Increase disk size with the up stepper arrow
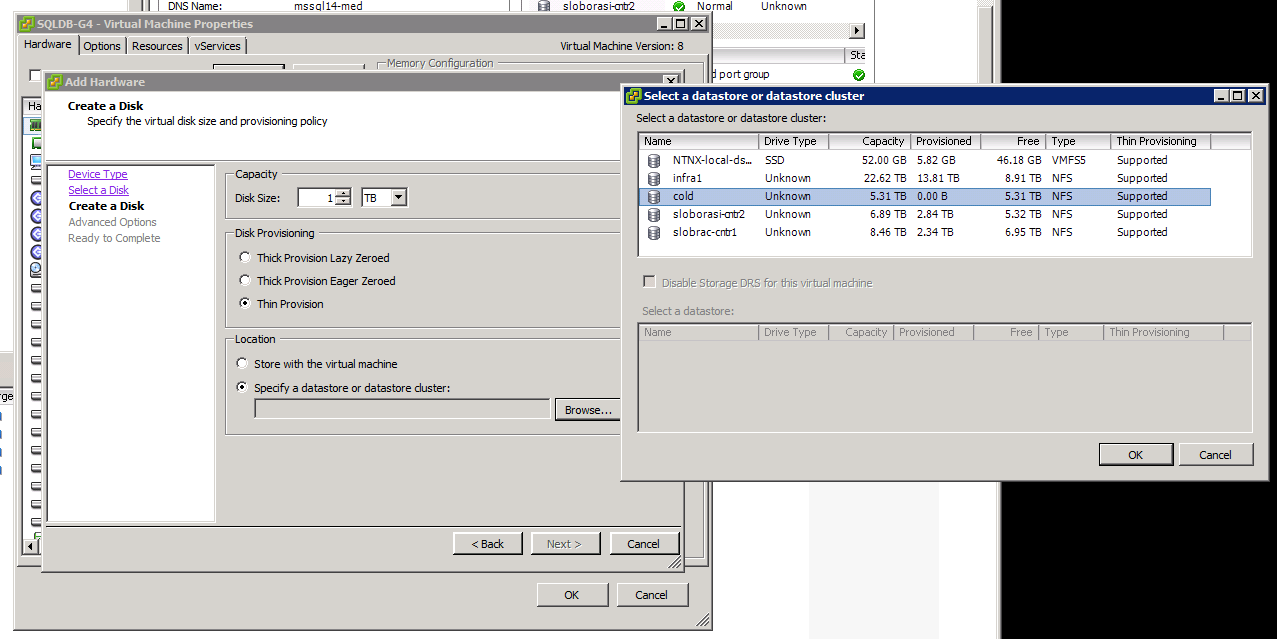1277x639 pixels. click(343, 194)
